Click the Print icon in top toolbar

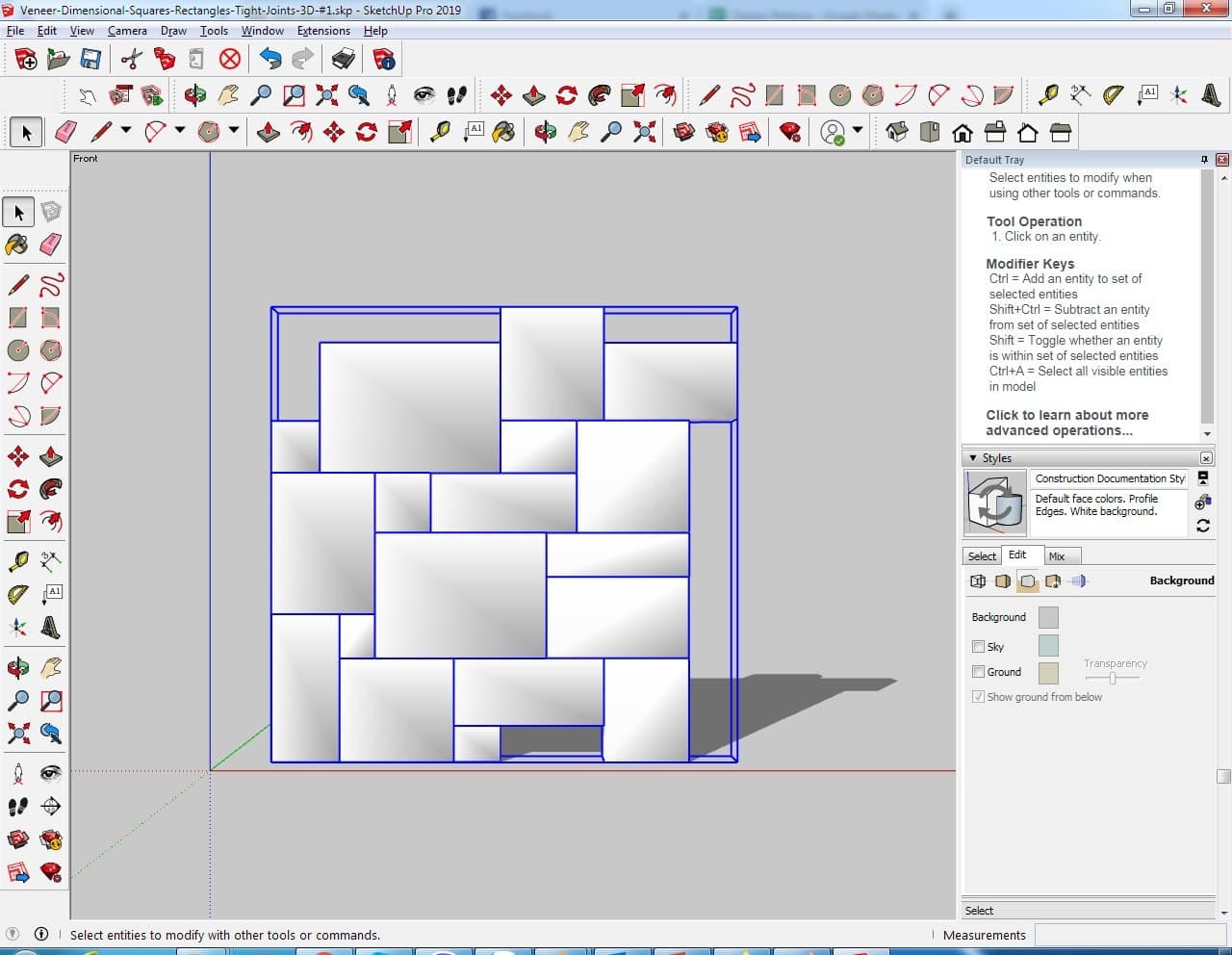tap(344, 60)
